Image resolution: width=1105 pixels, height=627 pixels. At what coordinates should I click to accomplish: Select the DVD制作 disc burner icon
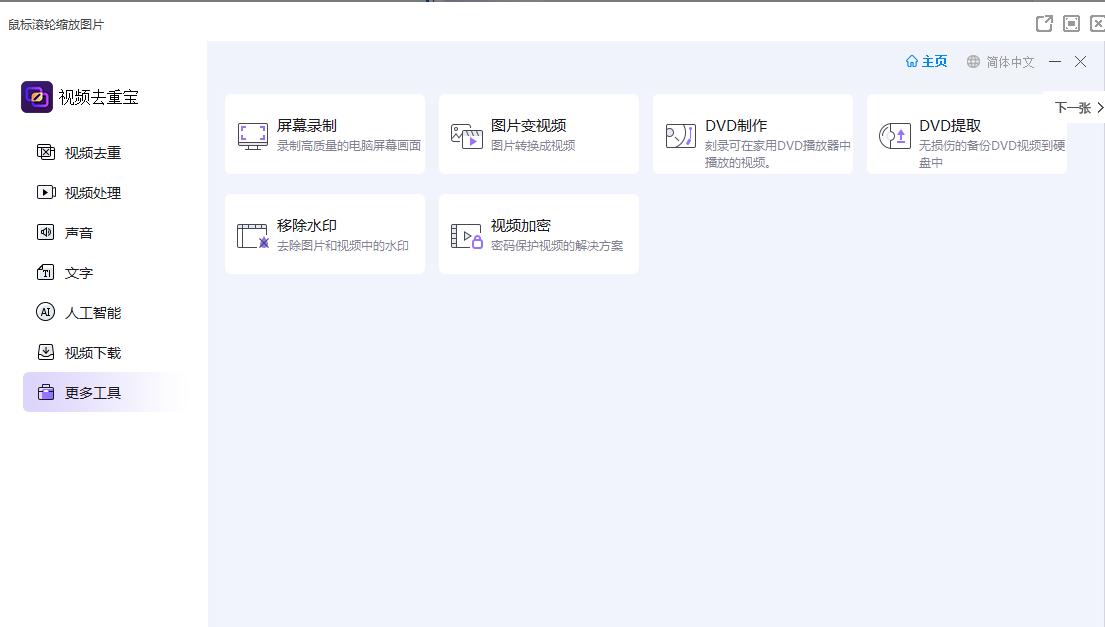[680, 135]
